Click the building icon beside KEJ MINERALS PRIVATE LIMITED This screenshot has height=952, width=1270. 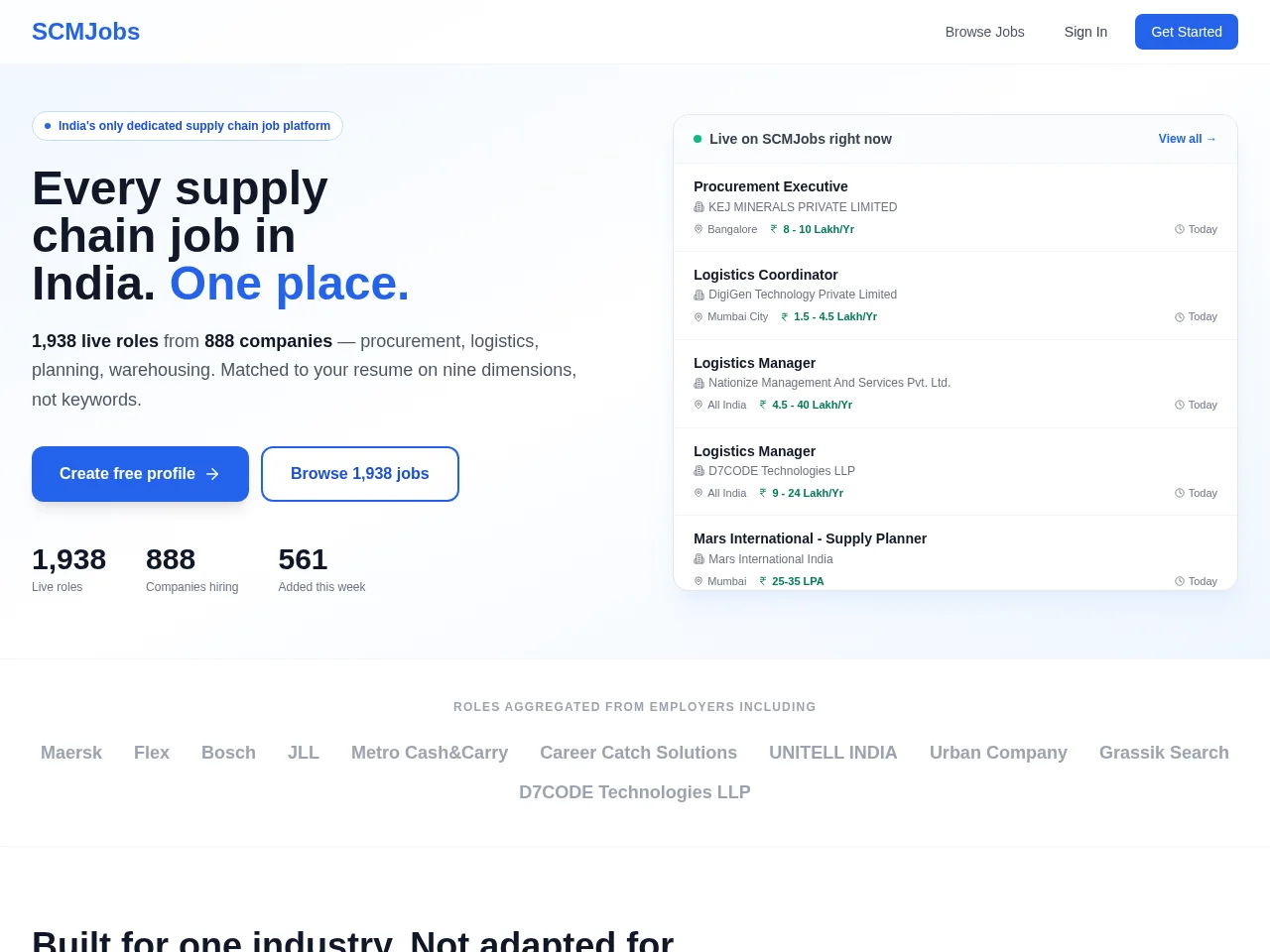(x=698, y=207)
